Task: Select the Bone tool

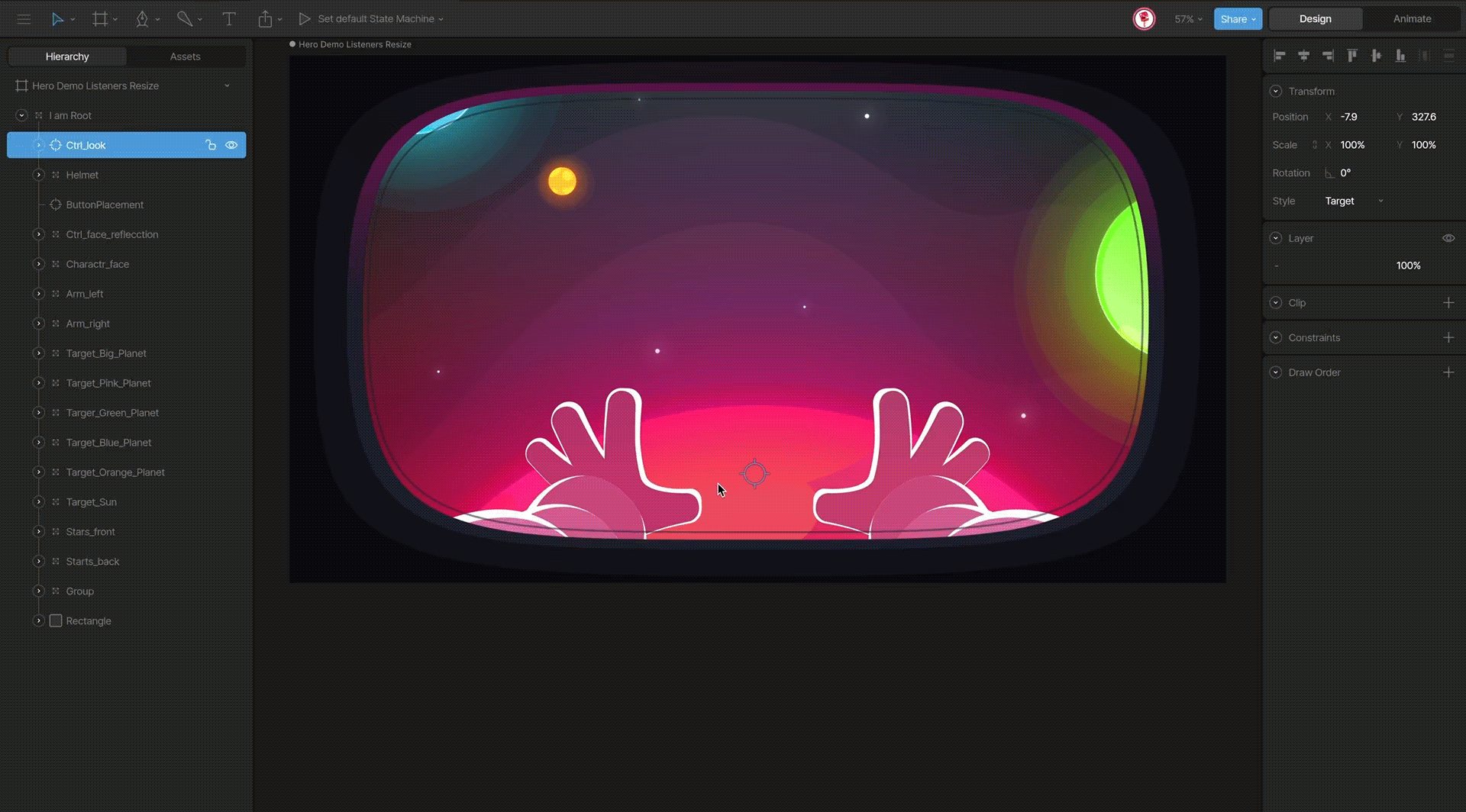Action: [x=184, y=19]
